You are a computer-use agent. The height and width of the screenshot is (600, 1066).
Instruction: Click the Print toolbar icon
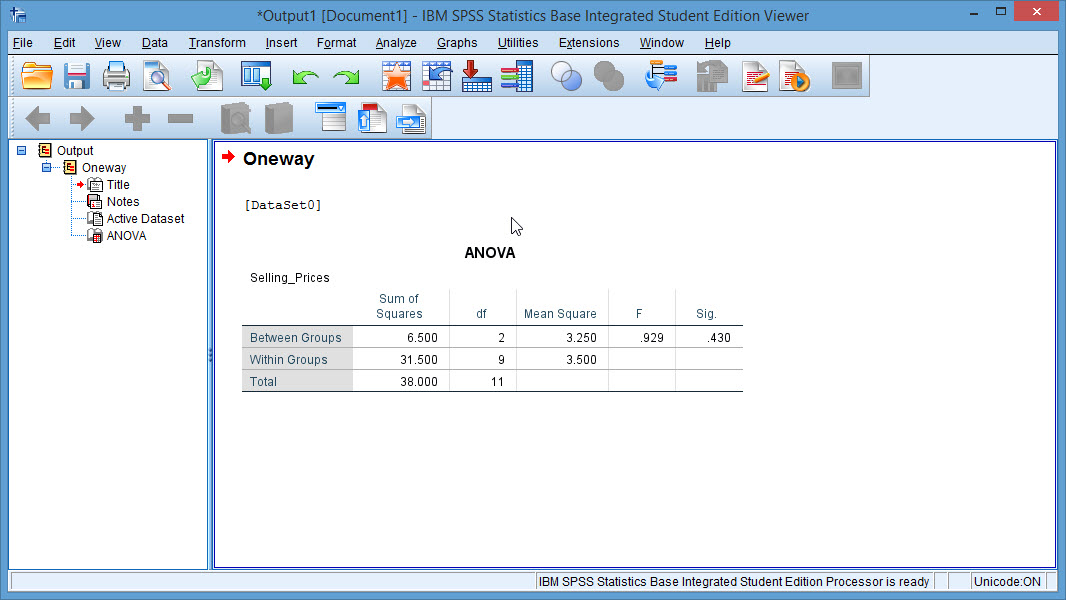[x=116, y=76]
